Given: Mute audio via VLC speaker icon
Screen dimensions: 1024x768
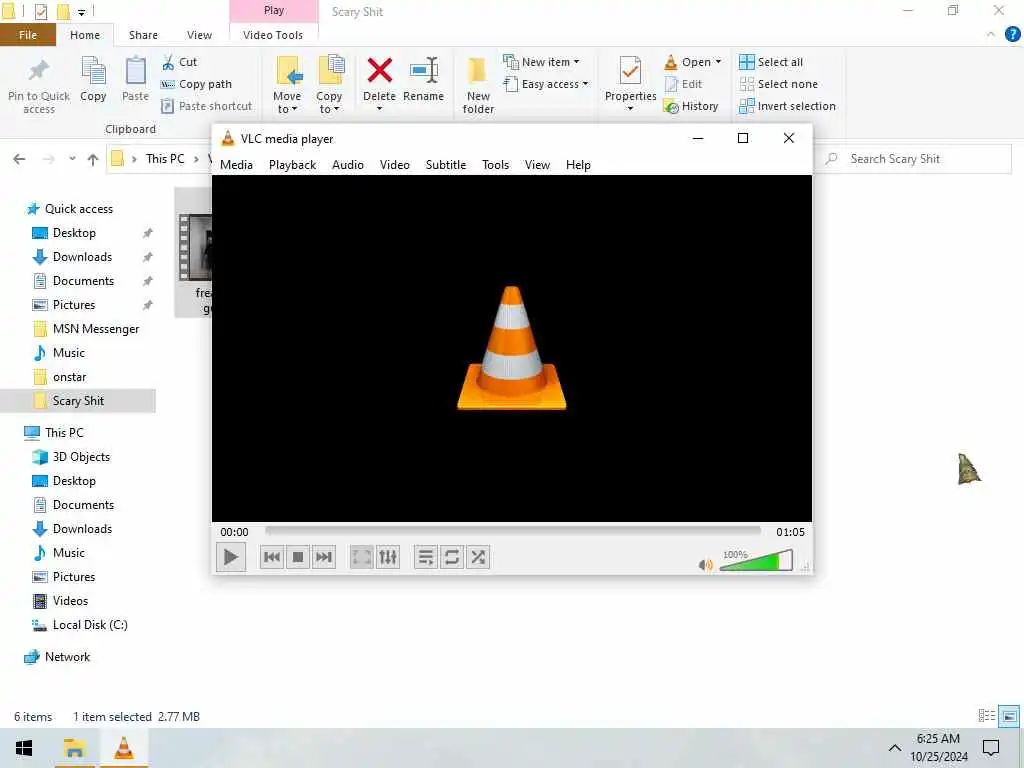Looking at the screenshot, I should 706,565.
